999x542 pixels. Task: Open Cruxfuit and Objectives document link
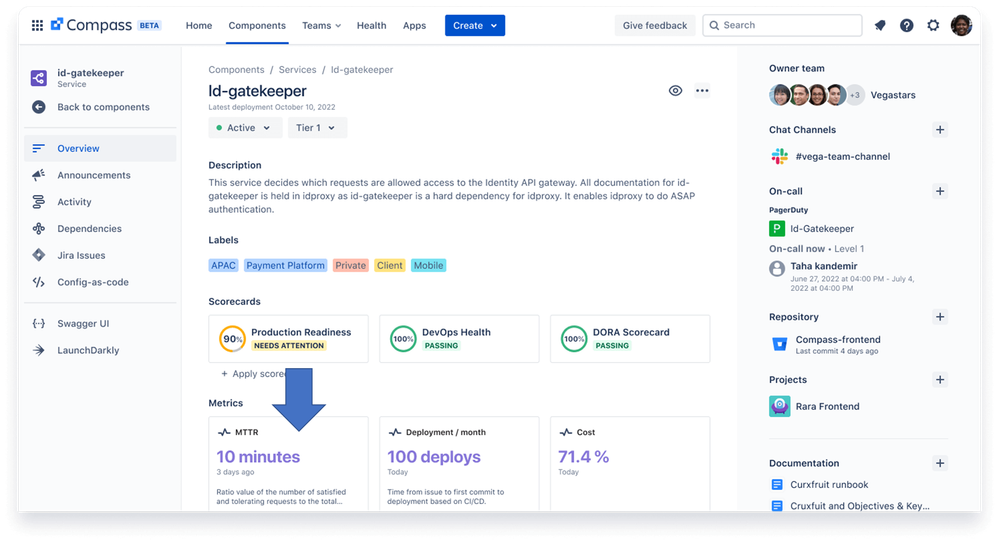[x=859, y=506]
